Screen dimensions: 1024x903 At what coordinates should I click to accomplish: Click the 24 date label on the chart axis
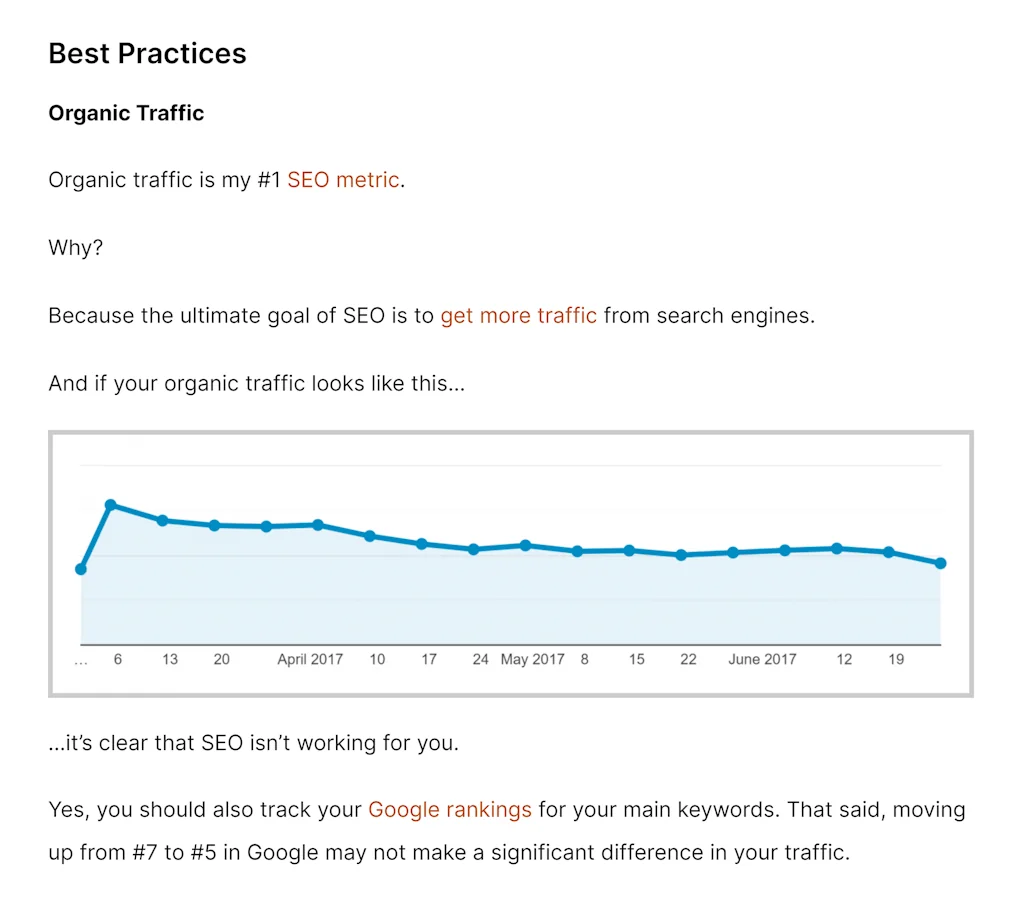[481, 659]
